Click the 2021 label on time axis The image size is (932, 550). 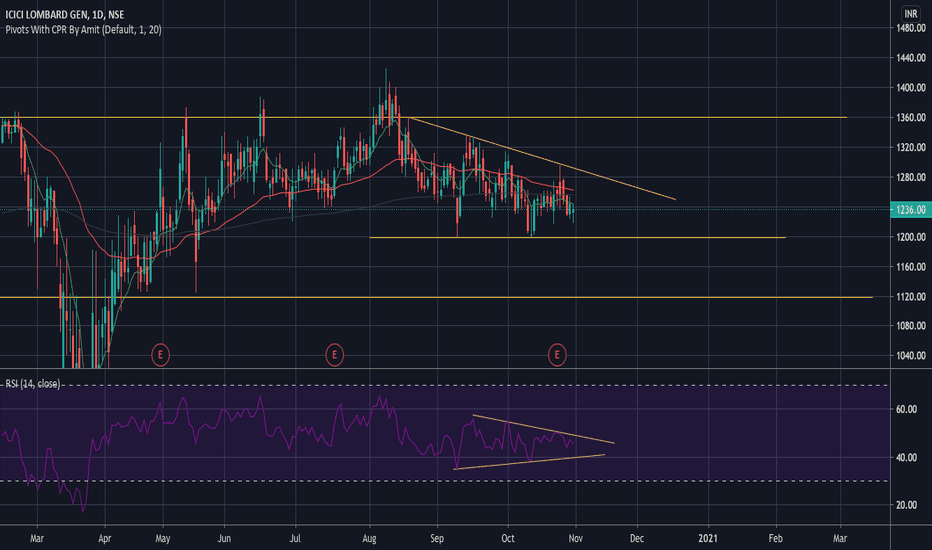[708, 539]
